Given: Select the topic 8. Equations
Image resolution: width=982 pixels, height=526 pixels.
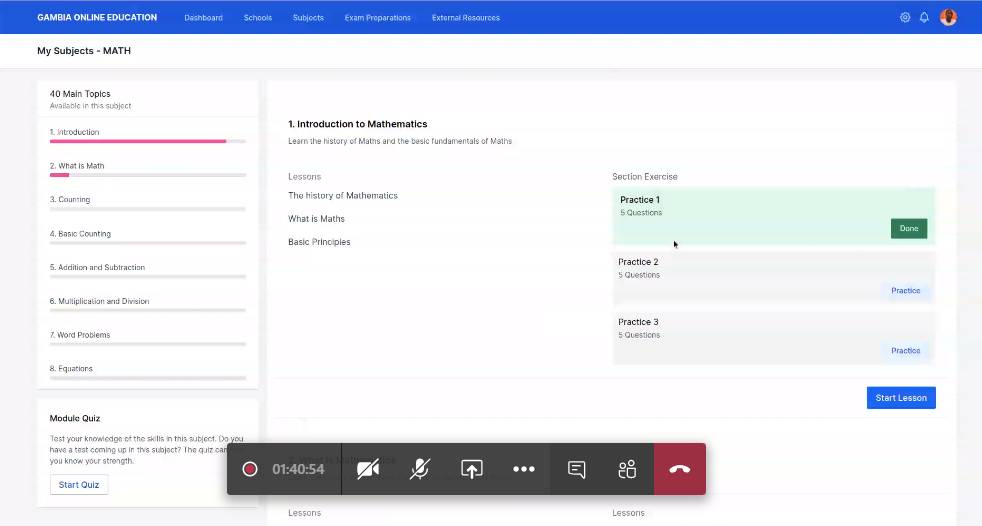Looking at the screenshot, I should coord(71,369).
